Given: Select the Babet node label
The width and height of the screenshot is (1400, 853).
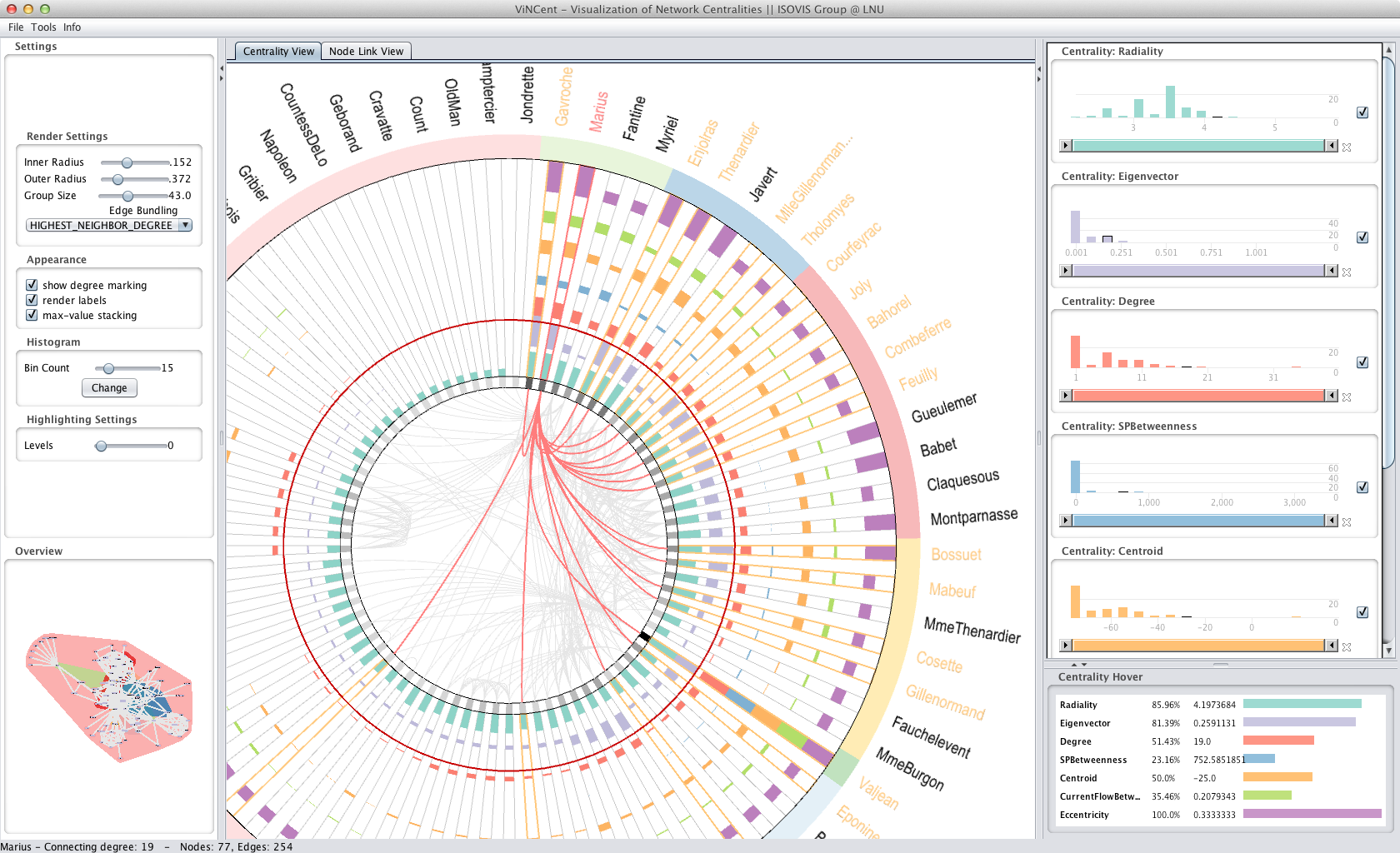Looking at the screenshot, I should click(x=938, y=447).
